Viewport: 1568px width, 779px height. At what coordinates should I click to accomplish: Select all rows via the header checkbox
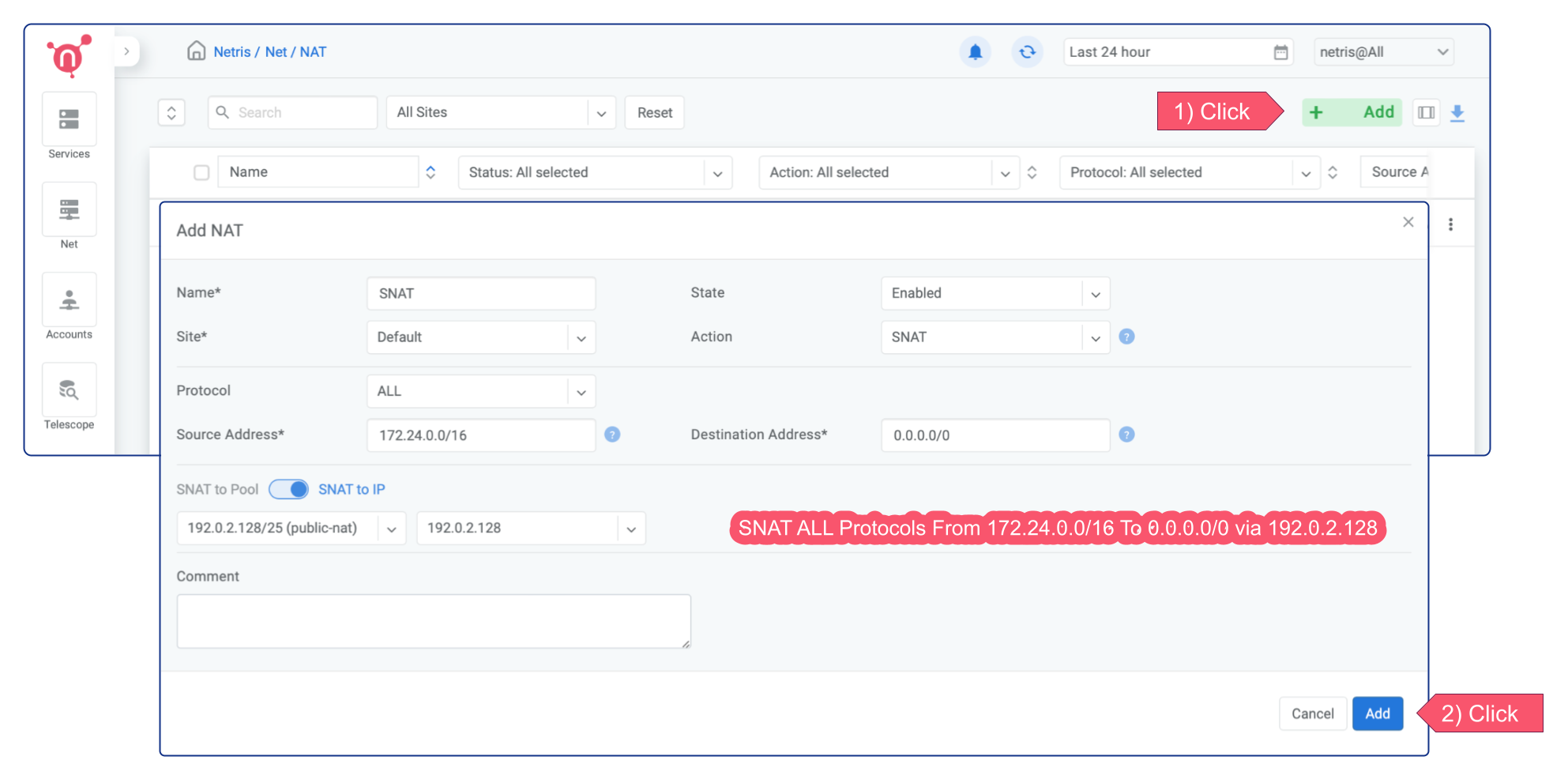tap(201, 171)
